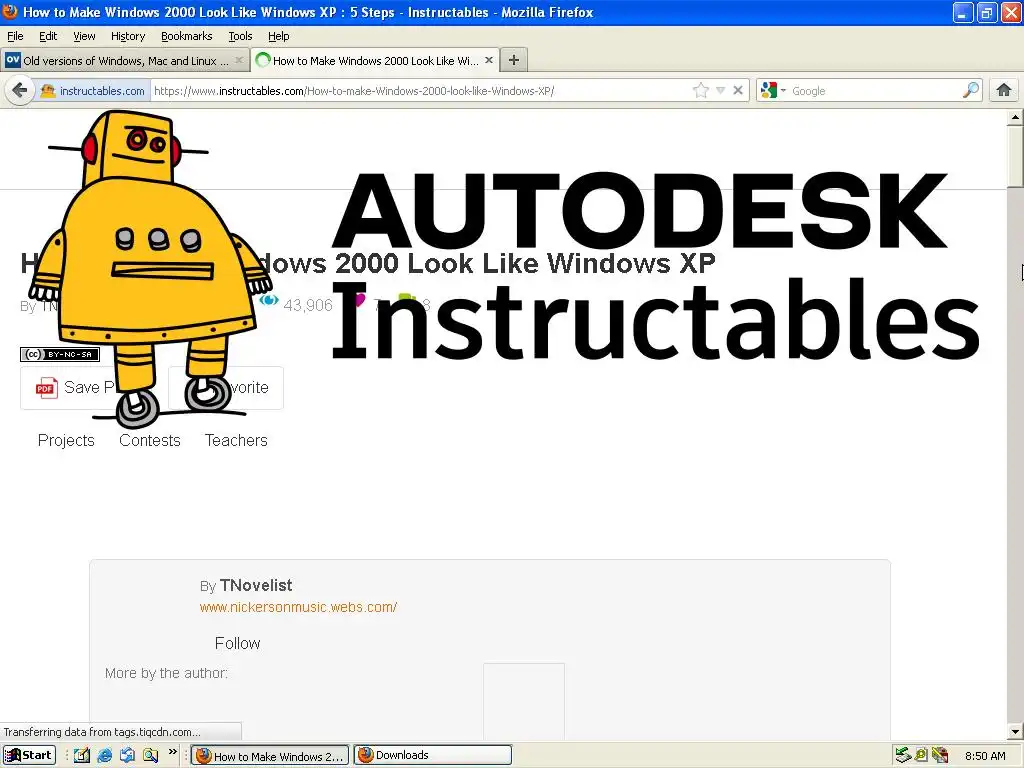Switch to Old versions of Windows tab

click(125, 61)
